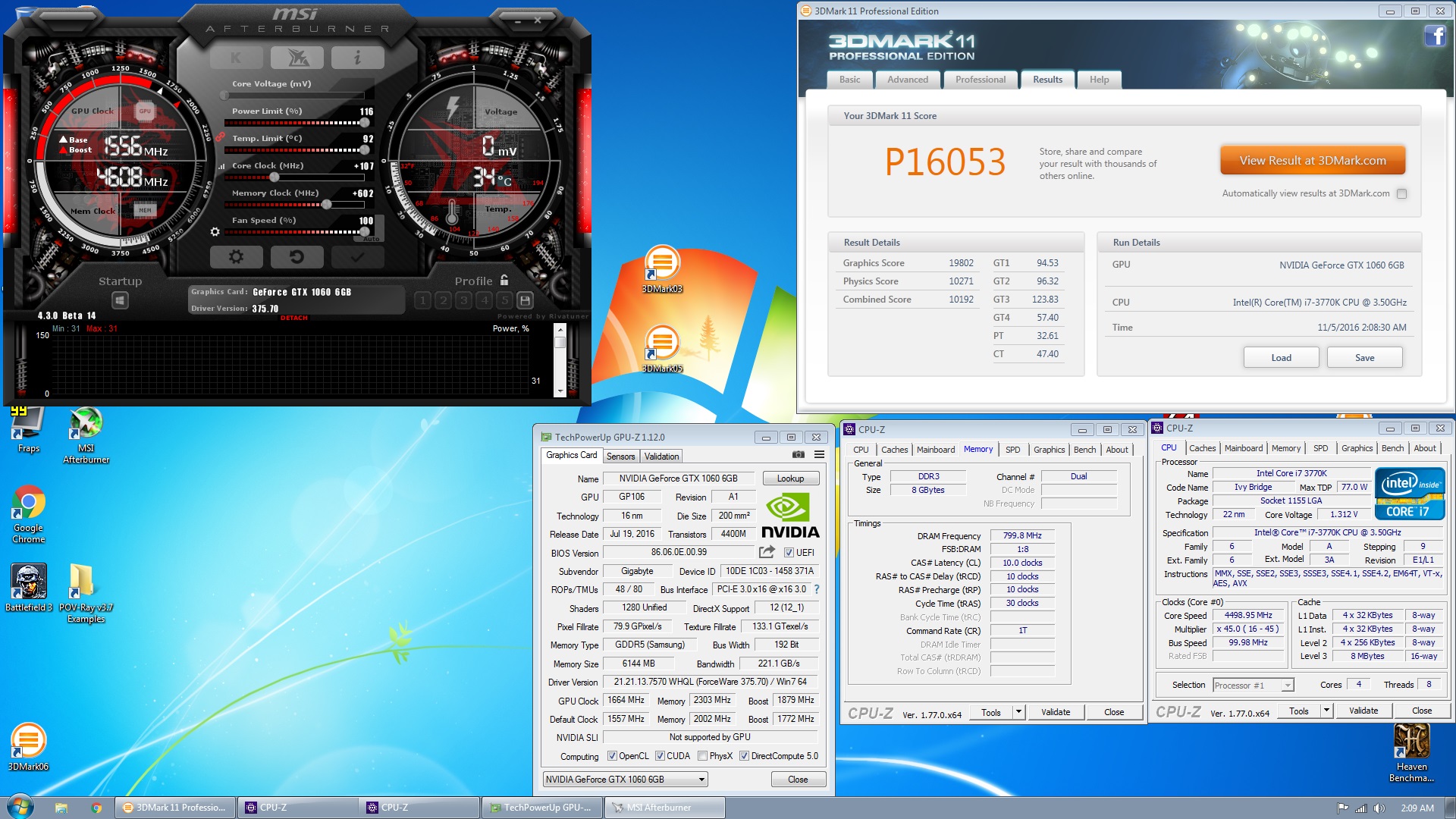Open Battlefield 3 desktop icon
The width and height of the screenshot is (1456, 819).
coord(29,588)
